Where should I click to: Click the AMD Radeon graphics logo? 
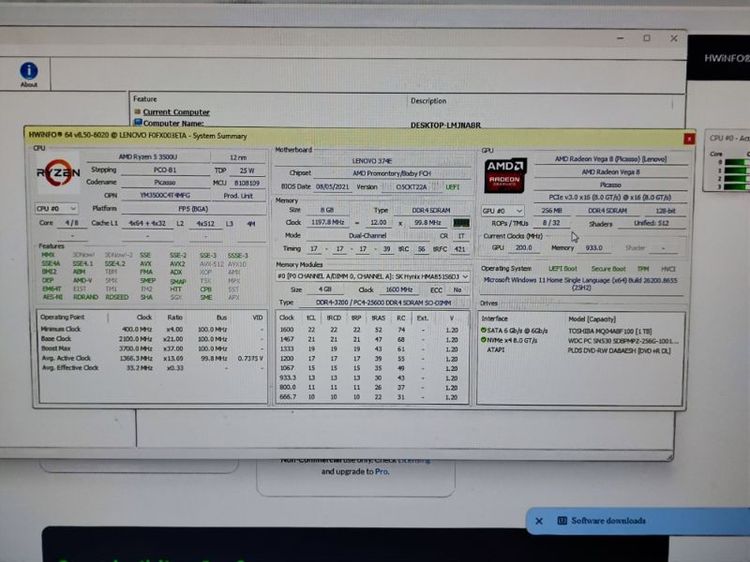[505, 176]
